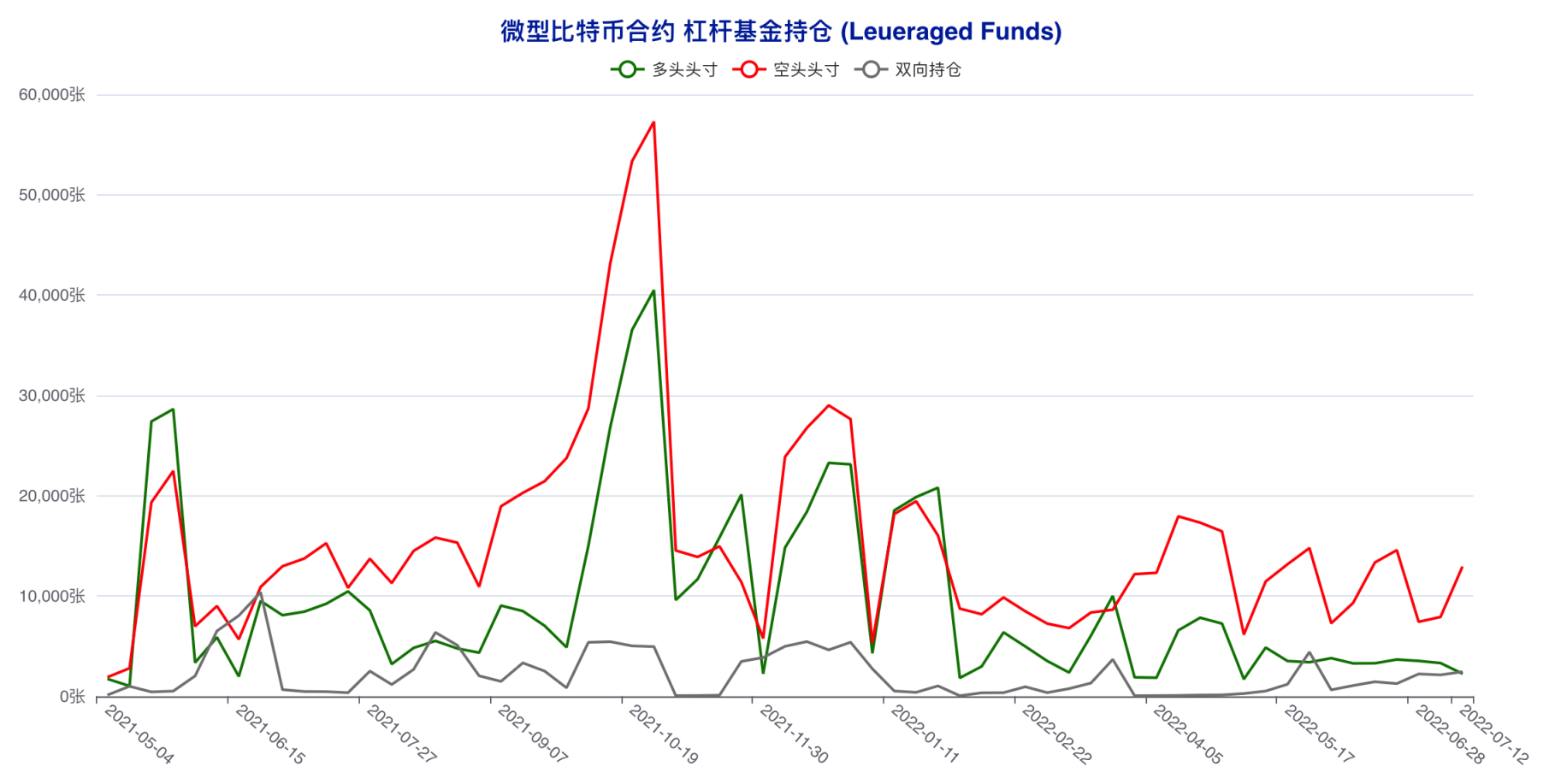
Task: Click the 2022-06-28 x-axis date label
Action: [x=1449, y=734]
